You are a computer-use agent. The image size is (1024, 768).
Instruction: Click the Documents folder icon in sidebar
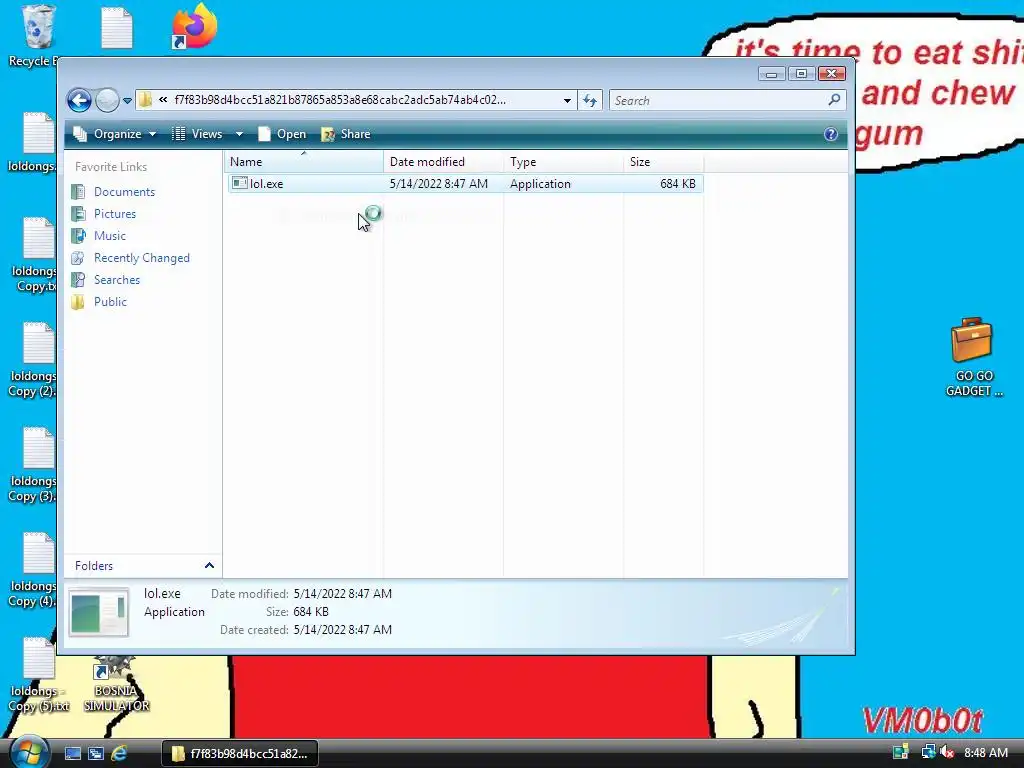(x=78, y=192)
